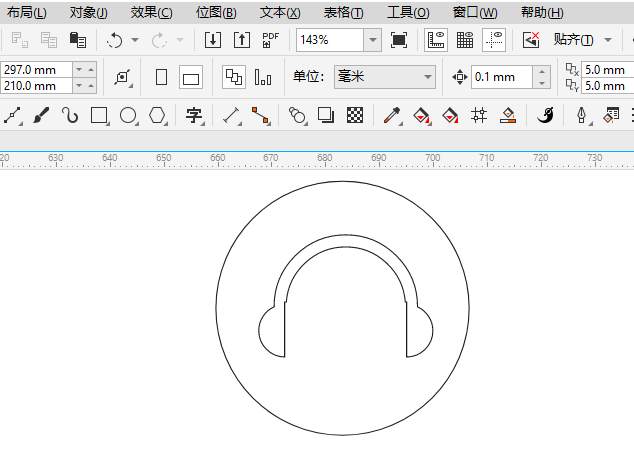Toggle the show rulers button
The width and height of the screenshot is (634, 473).
(x=436, y=40)
